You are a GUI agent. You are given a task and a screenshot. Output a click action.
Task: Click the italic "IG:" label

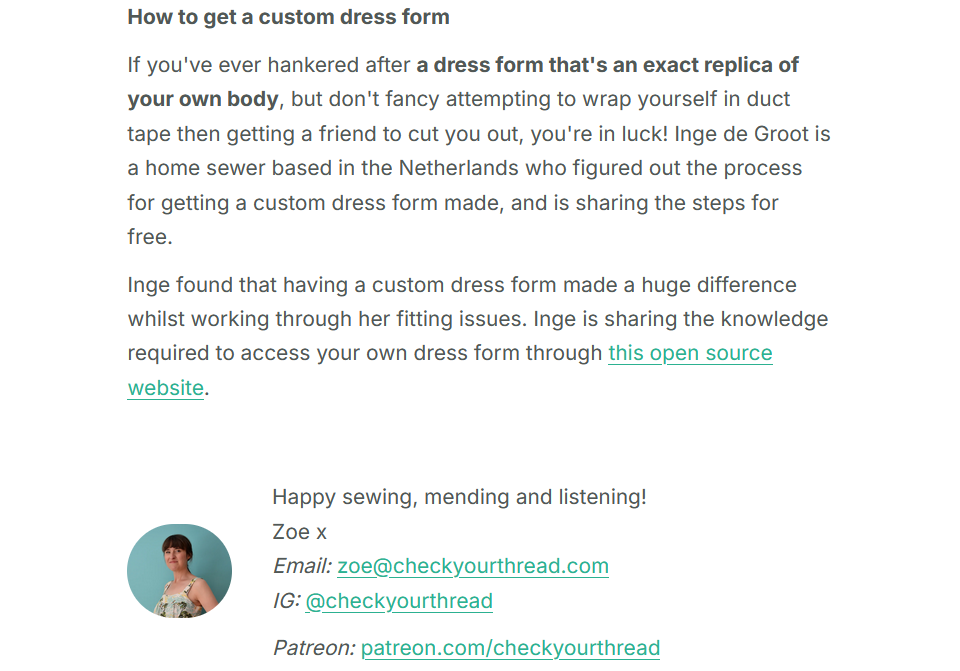tap(287, 601)
